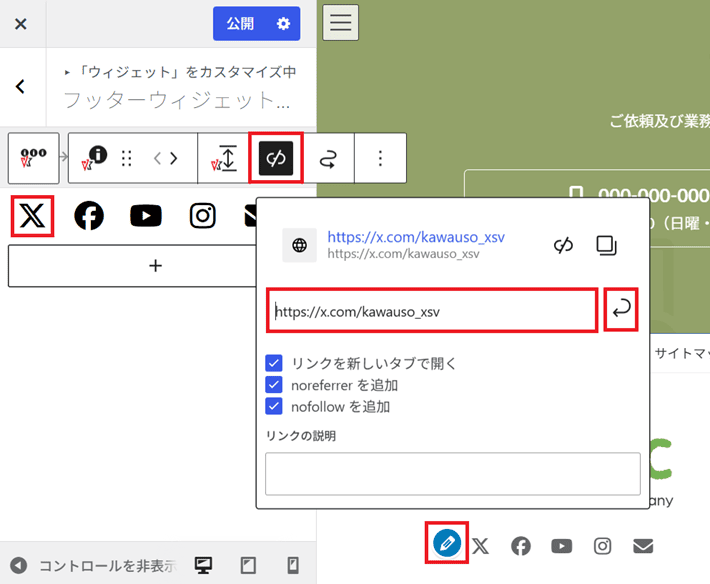
Task: Open publish settings gear icon
Action: pyautogui.click(x=283, y=24)
